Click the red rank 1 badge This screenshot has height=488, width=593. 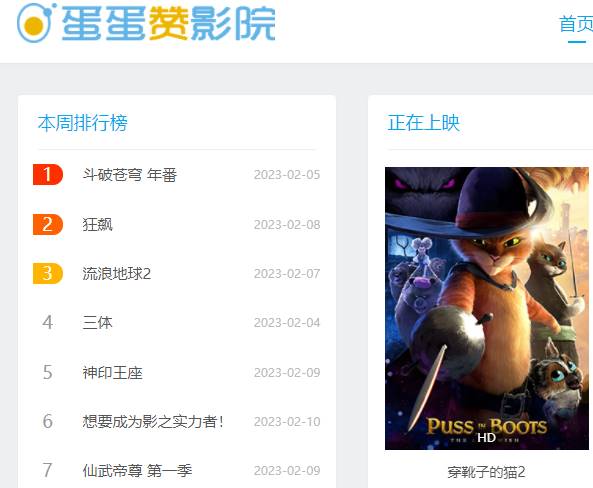48,174
